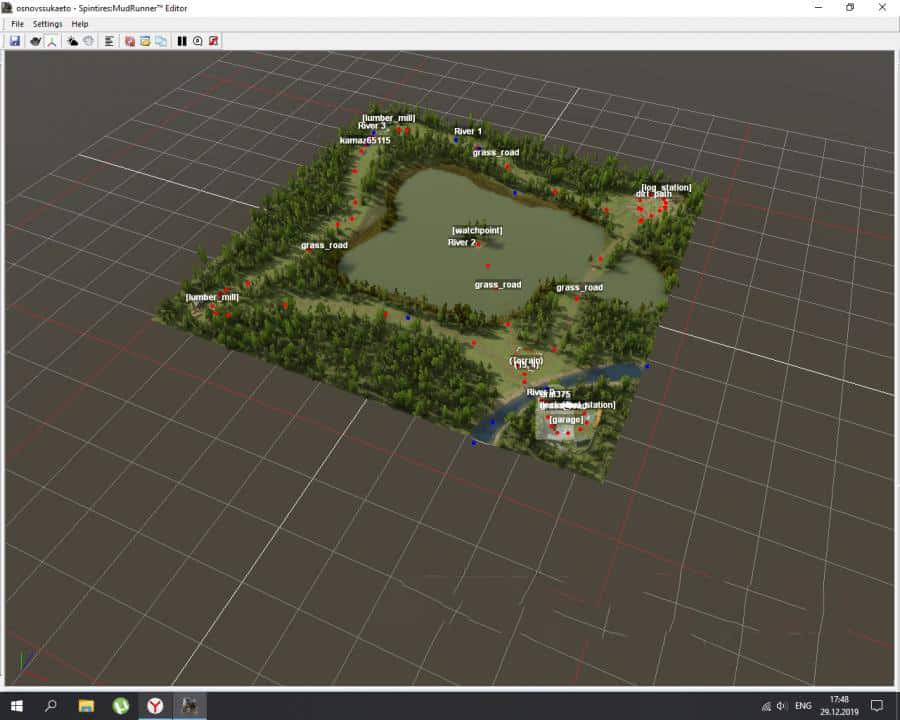Select the kamaz65115 truck label

pyautogui.click(x=365, y=141)
